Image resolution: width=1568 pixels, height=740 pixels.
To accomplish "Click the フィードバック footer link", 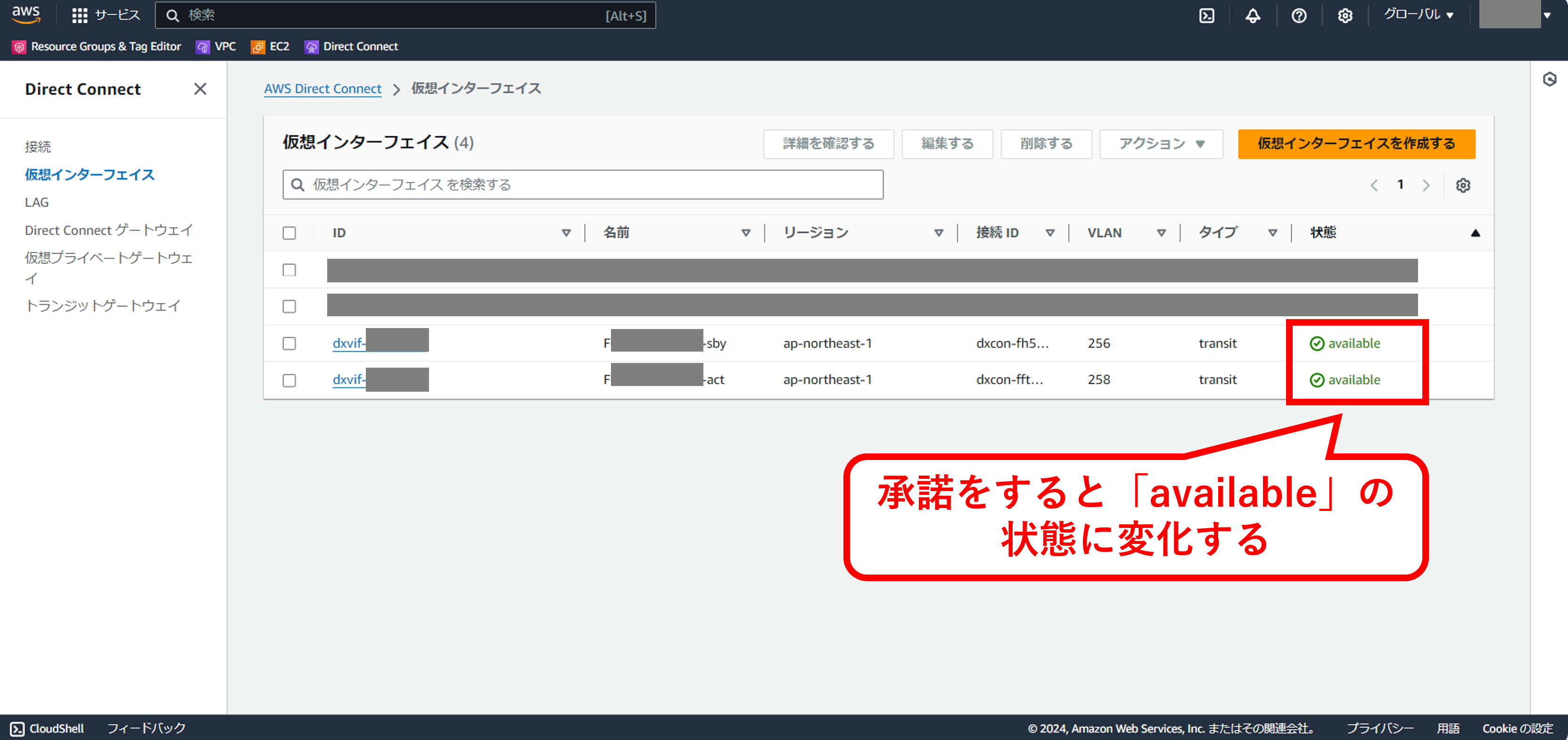I will coord(146,728).
